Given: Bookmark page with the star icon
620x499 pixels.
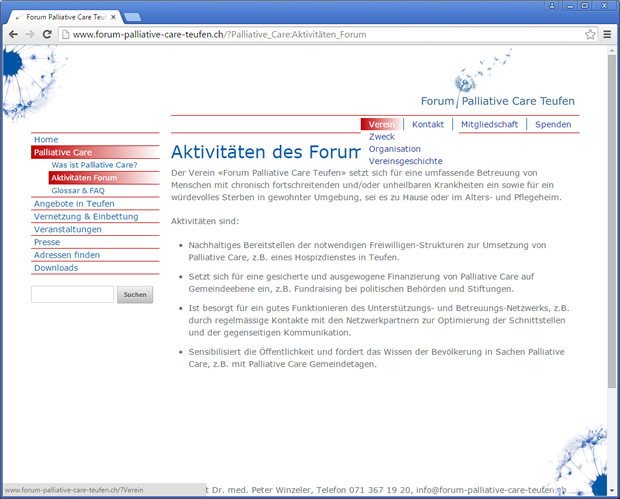Looking at the screenshot, I should 590,35.
